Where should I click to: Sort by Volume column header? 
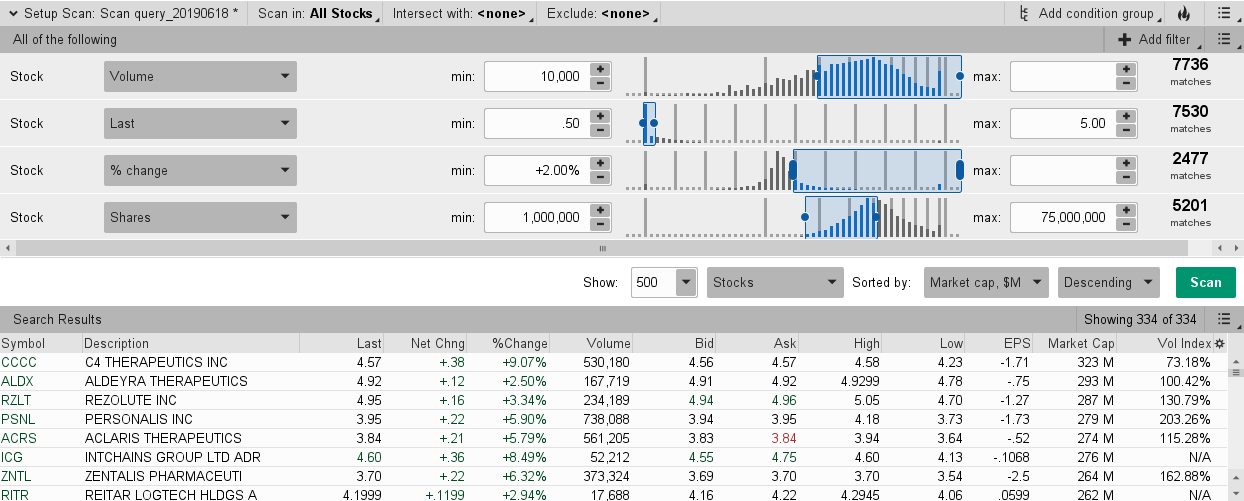pyautogui.click(x=608, y=343)
